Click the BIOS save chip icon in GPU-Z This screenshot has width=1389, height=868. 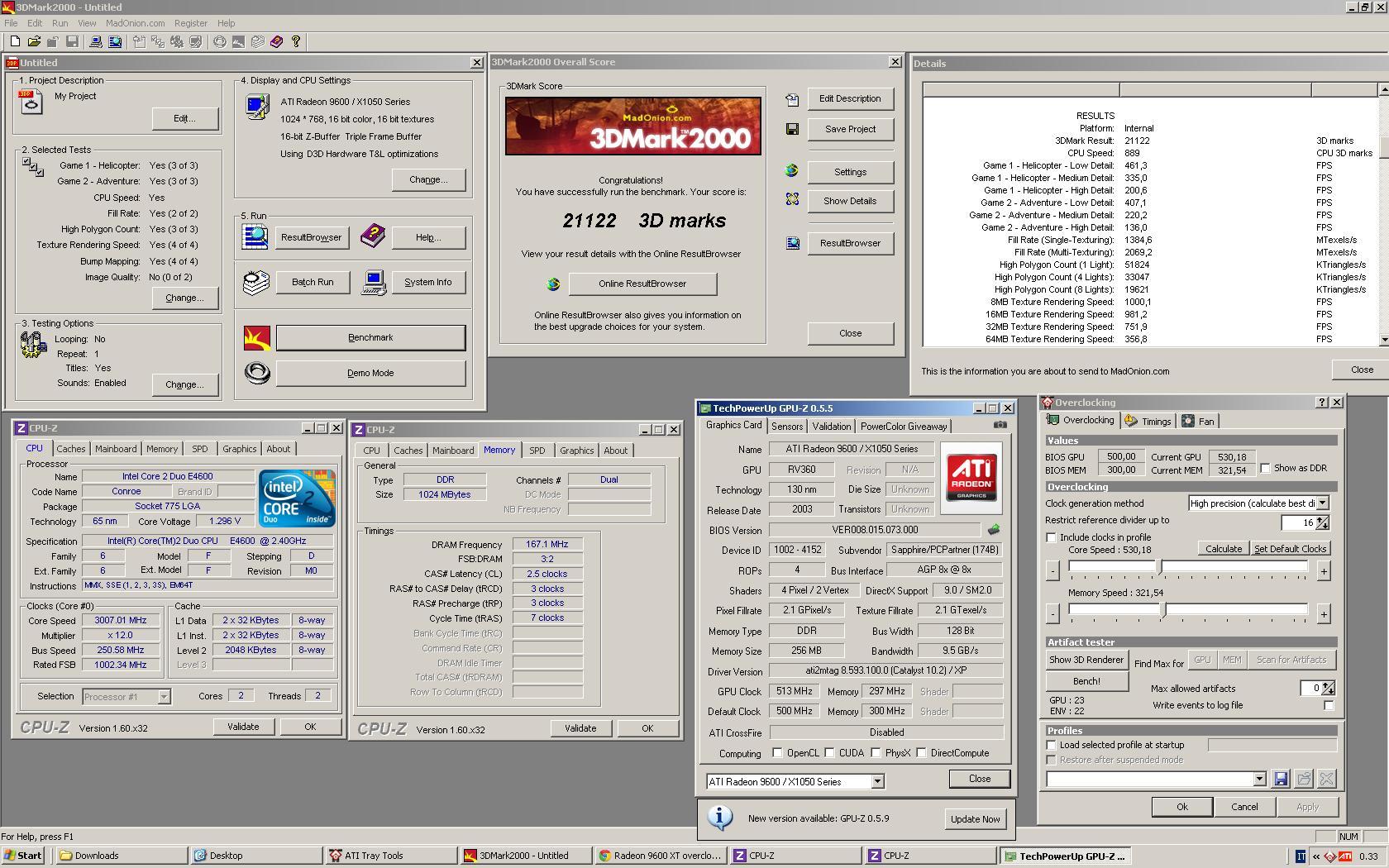tap(994, 529)
